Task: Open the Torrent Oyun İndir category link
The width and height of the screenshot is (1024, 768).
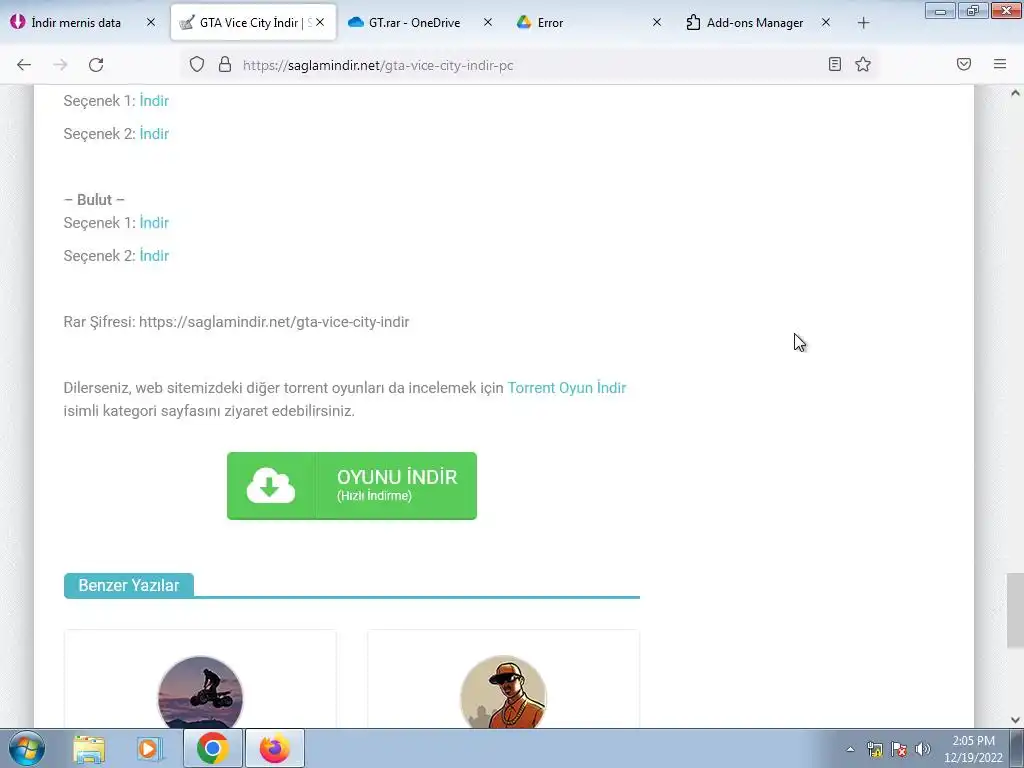Action: click(x=567, y=388)
